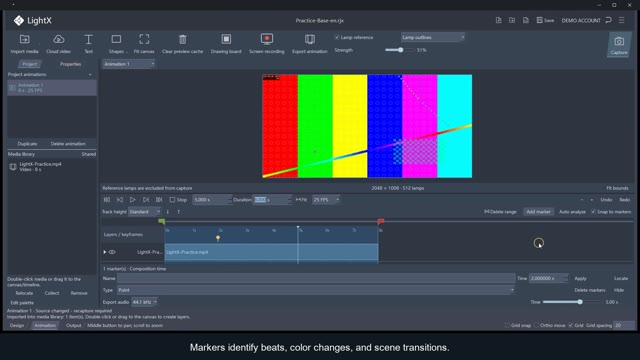This screenshot has height=360, width=640.
Task: Open the Drawing board
Action: tap(226, 44)
